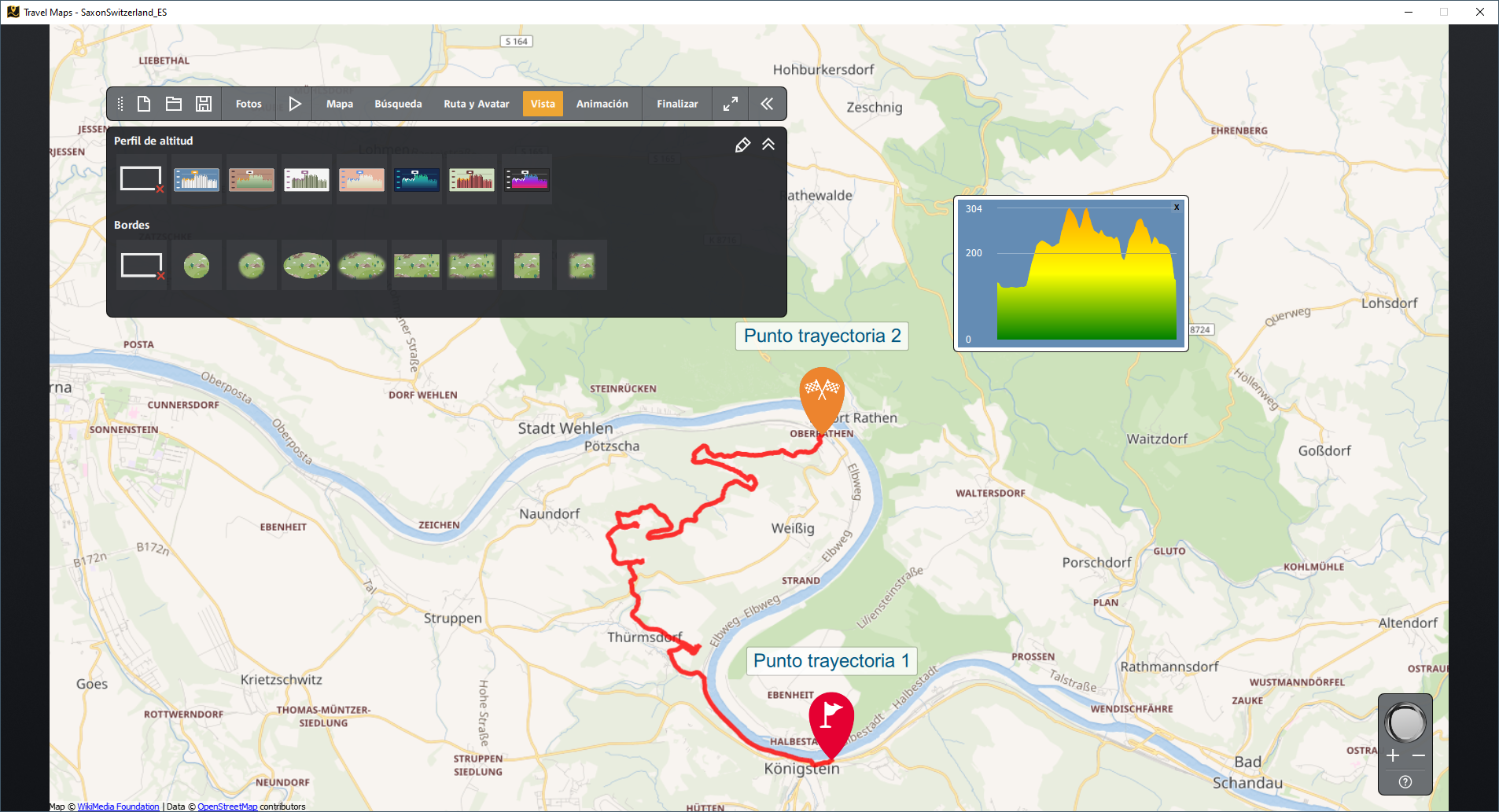Viewport: 1499px width, 812px height.
Task: Open the help question mark icon
Action: tap(1405, 782)
